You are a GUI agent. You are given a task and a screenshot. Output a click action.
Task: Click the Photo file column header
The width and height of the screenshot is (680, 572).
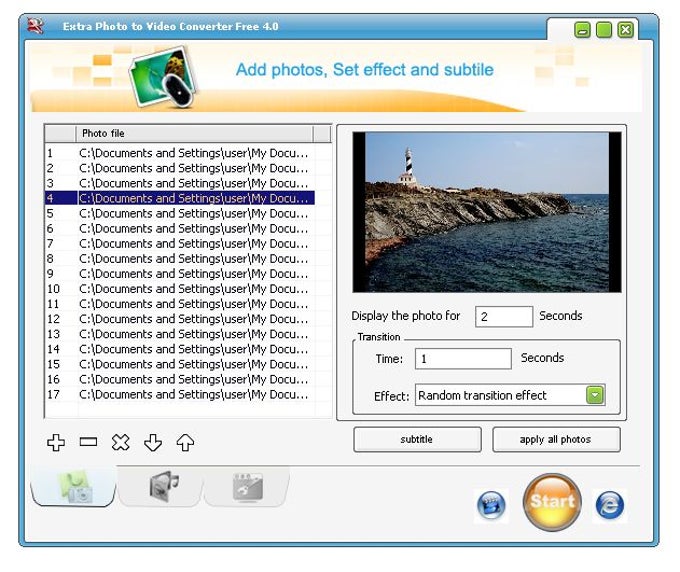(194, 134)
